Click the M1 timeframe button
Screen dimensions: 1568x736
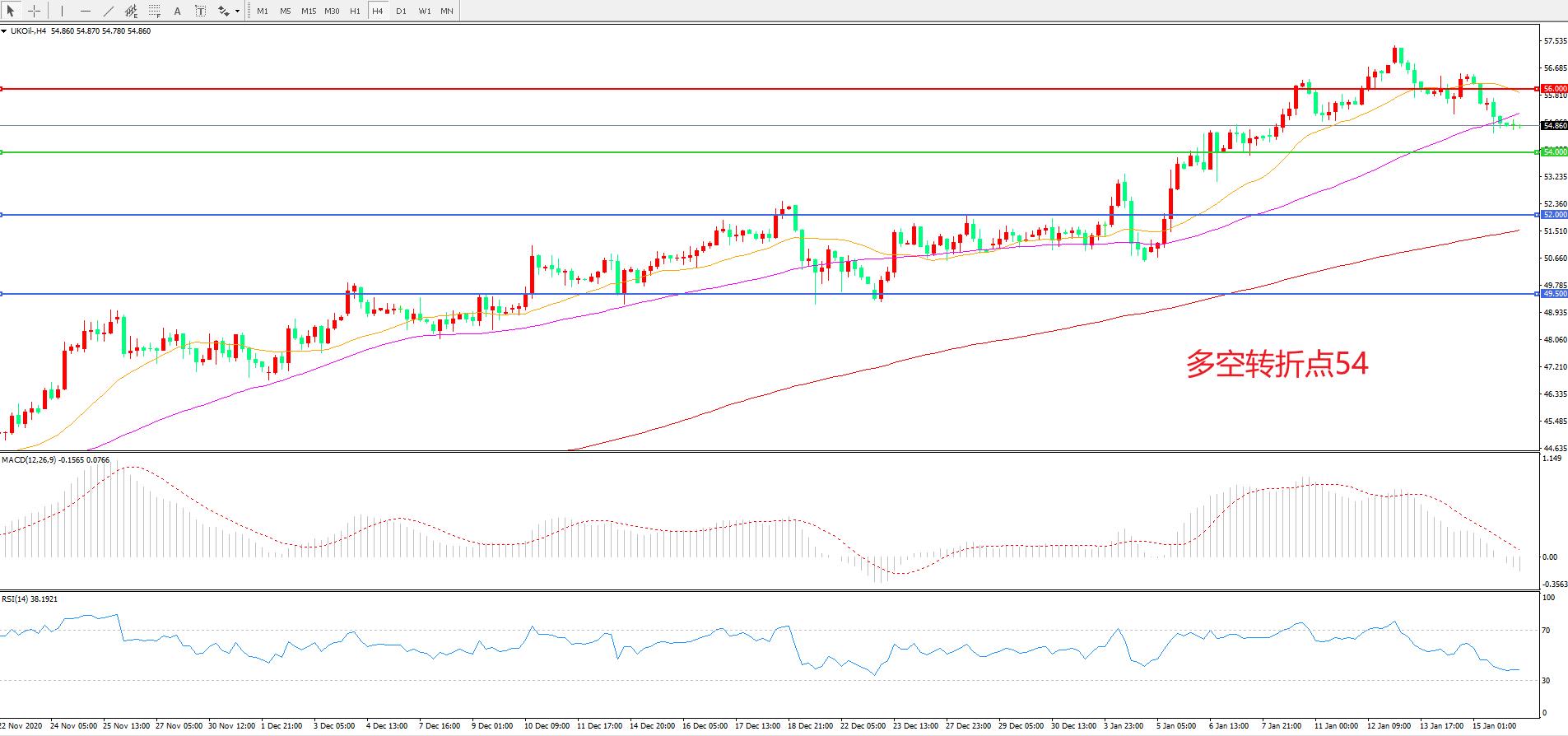tap(263, 11)
